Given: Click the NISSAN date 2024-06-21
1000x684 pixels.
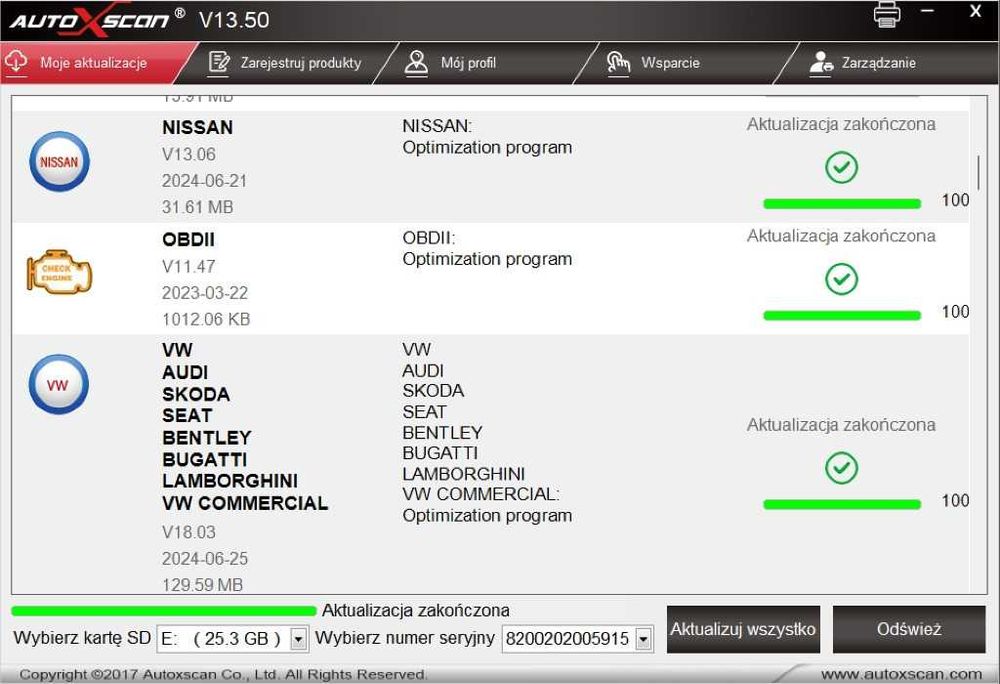Looking at the screenshot, I should [x=204, y=181].
